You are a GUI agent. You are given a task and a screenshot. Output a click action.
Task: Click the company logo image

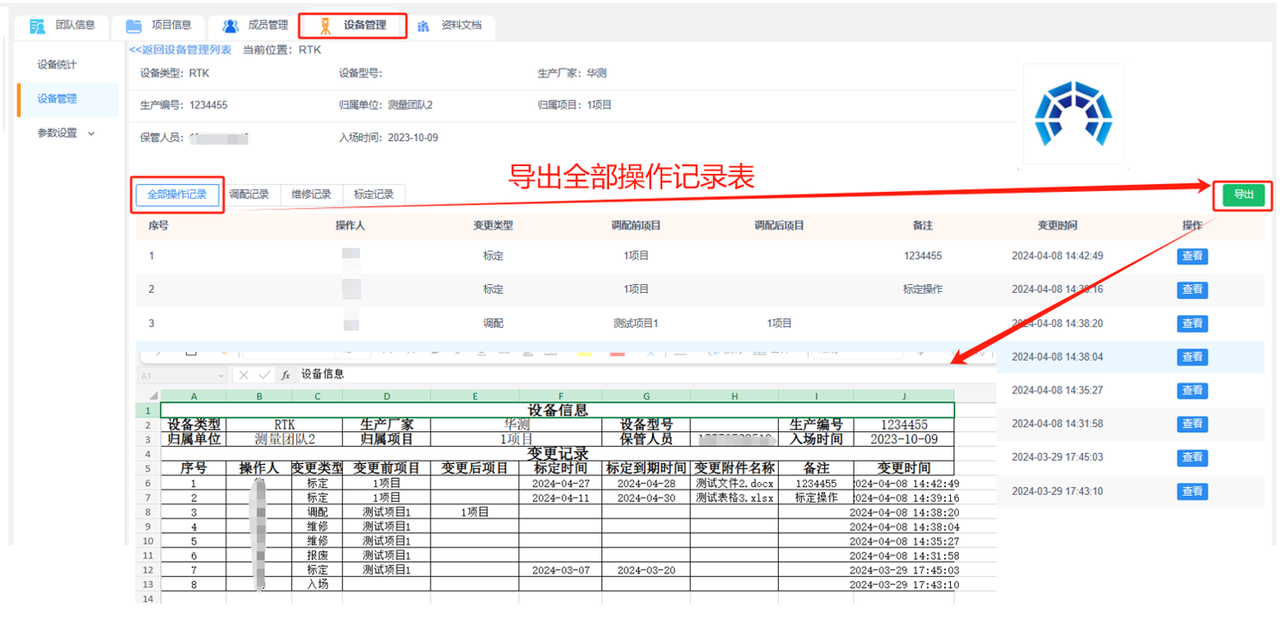tap(1072, 112)
